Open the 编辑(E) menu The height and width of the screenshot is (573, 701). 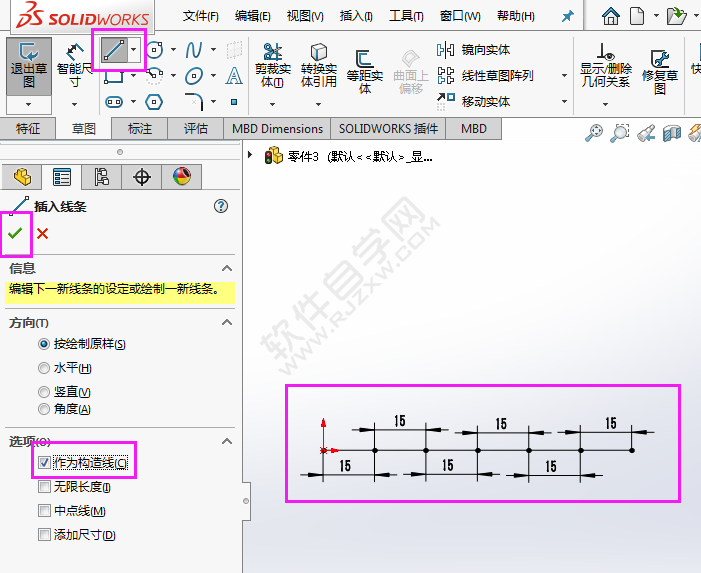point(253,17)
